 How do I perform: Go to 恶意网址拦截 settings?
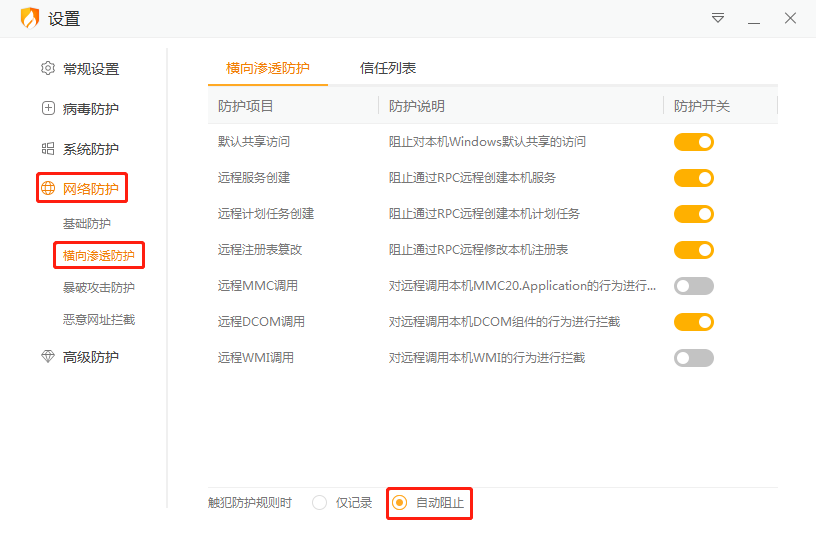pos(98,320)
